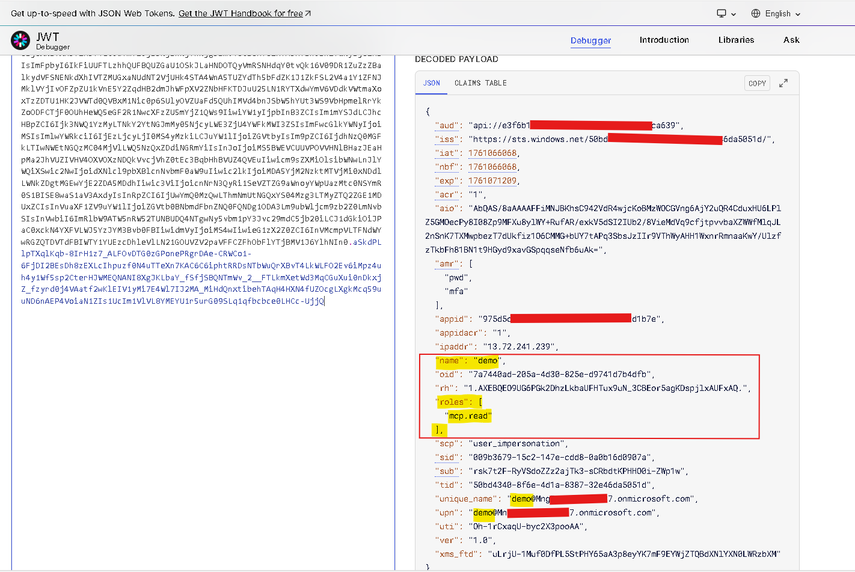Select the JSON payload tab
The width and height of the screenshot is (855, 572).
tap(431, 83)
